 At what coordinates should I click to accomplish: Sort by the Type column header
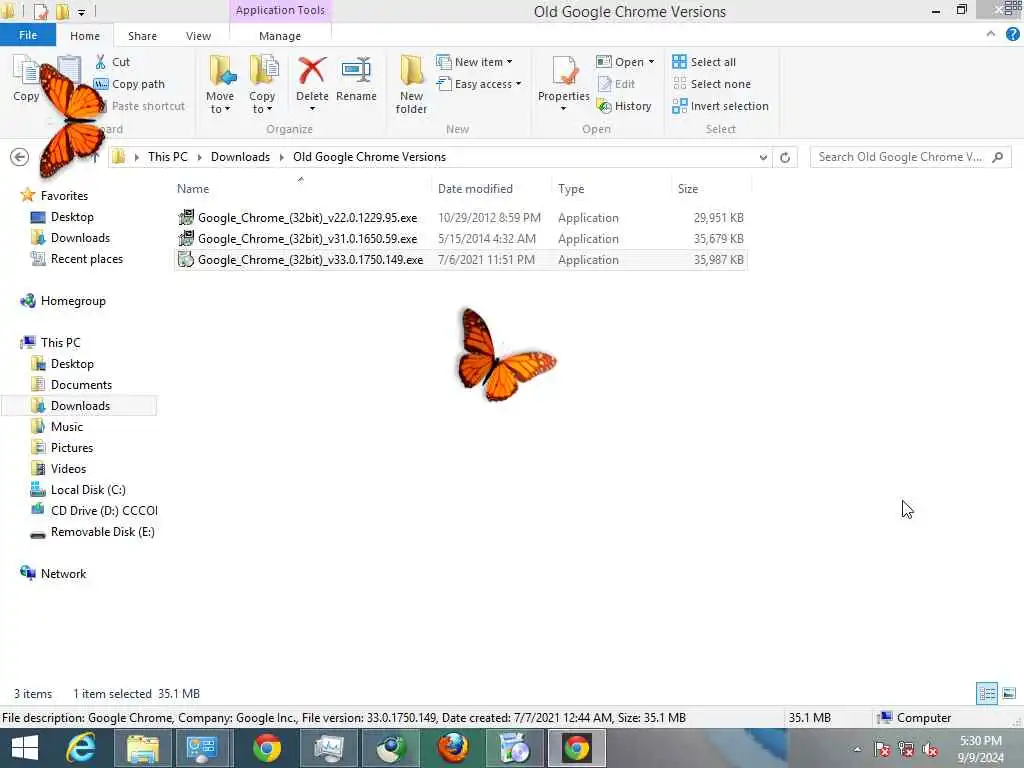571,189
